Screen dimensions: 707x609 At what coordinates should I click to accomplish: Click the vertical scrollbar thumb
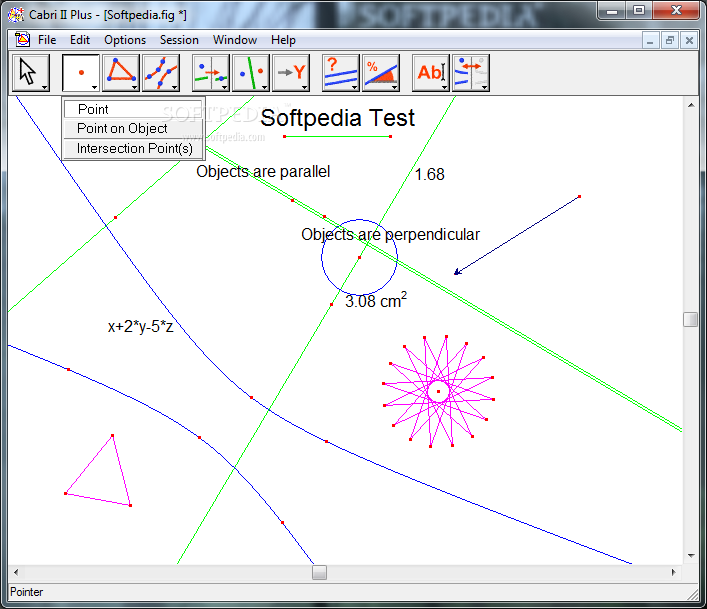coord(690,319)
